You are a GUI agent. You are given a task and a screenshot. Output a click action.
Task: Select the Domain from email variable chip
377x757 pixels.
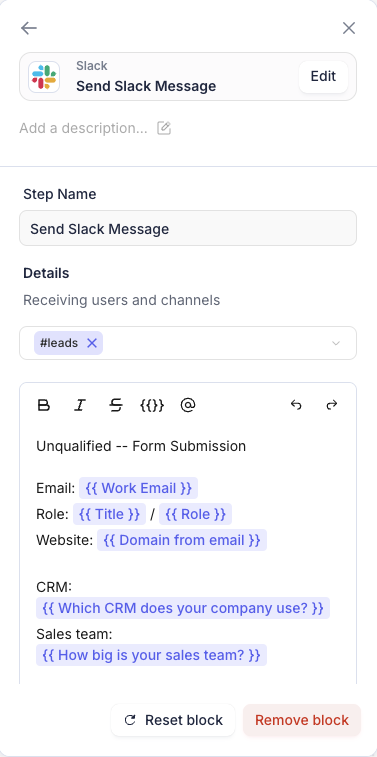tap(182, 540)
